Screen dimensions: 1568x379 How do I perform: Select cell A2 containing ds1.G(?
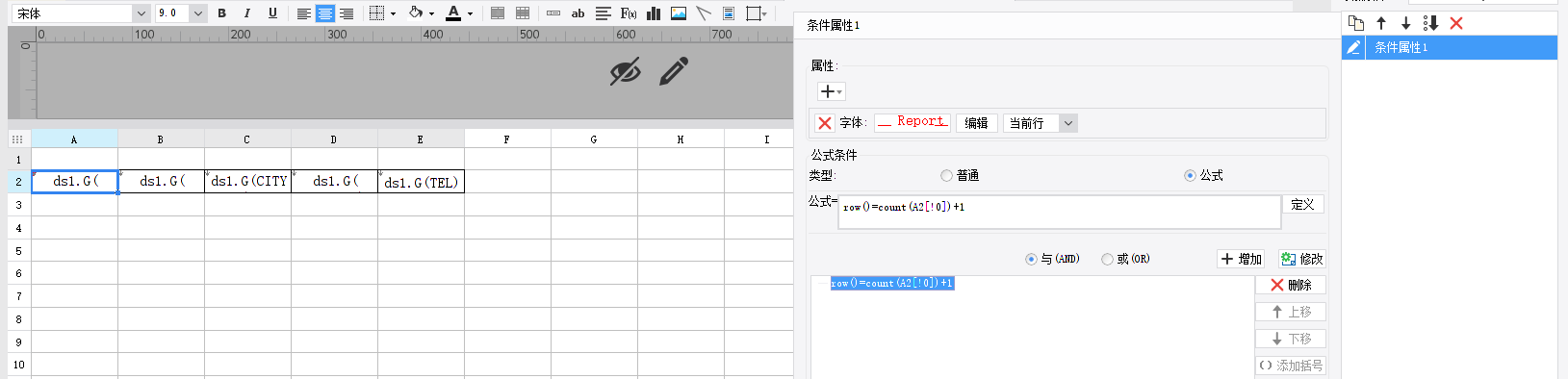click(x=75, y=181)
